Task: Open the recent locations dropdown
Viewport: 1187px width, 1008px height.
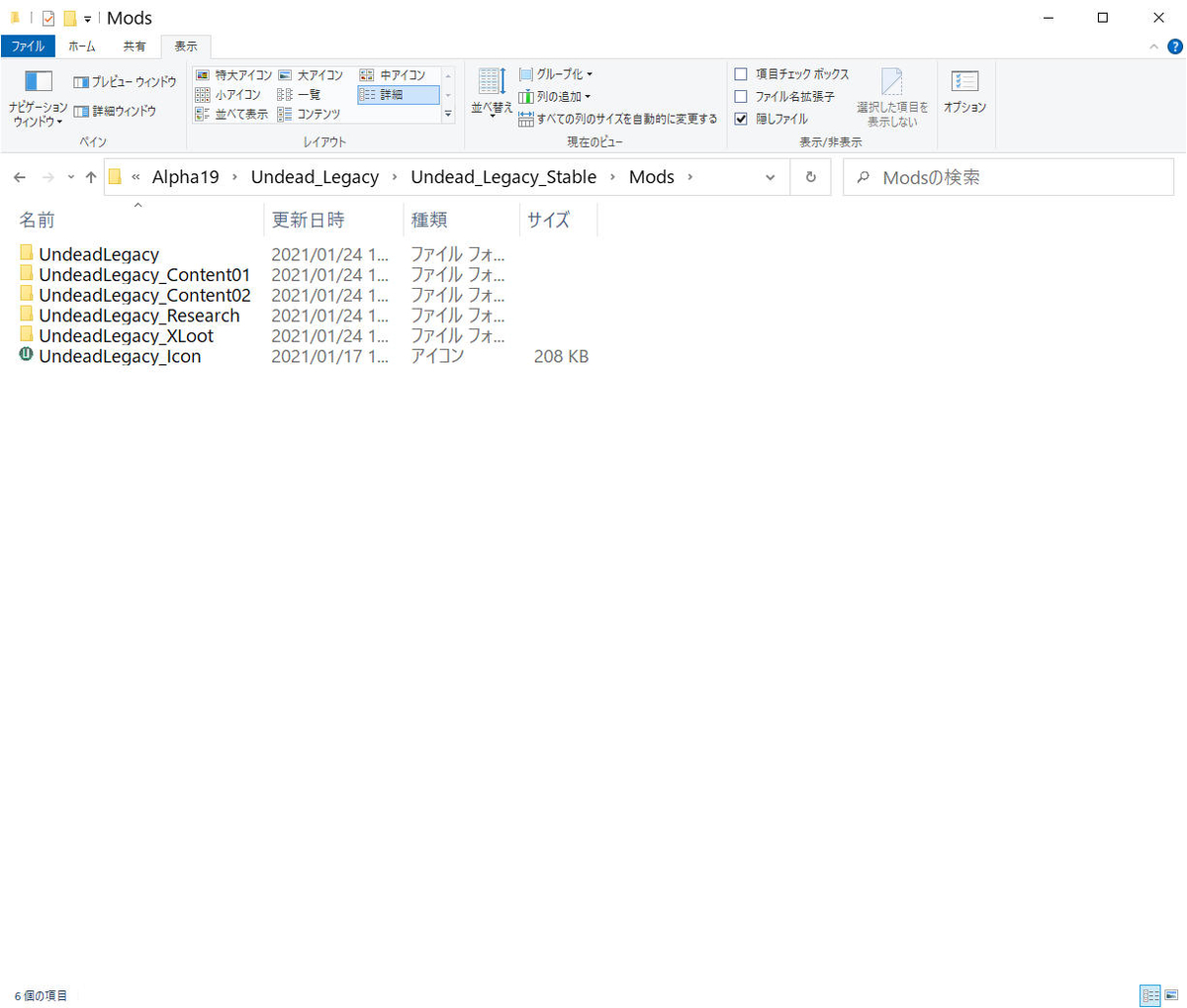Action: [70, 178]
